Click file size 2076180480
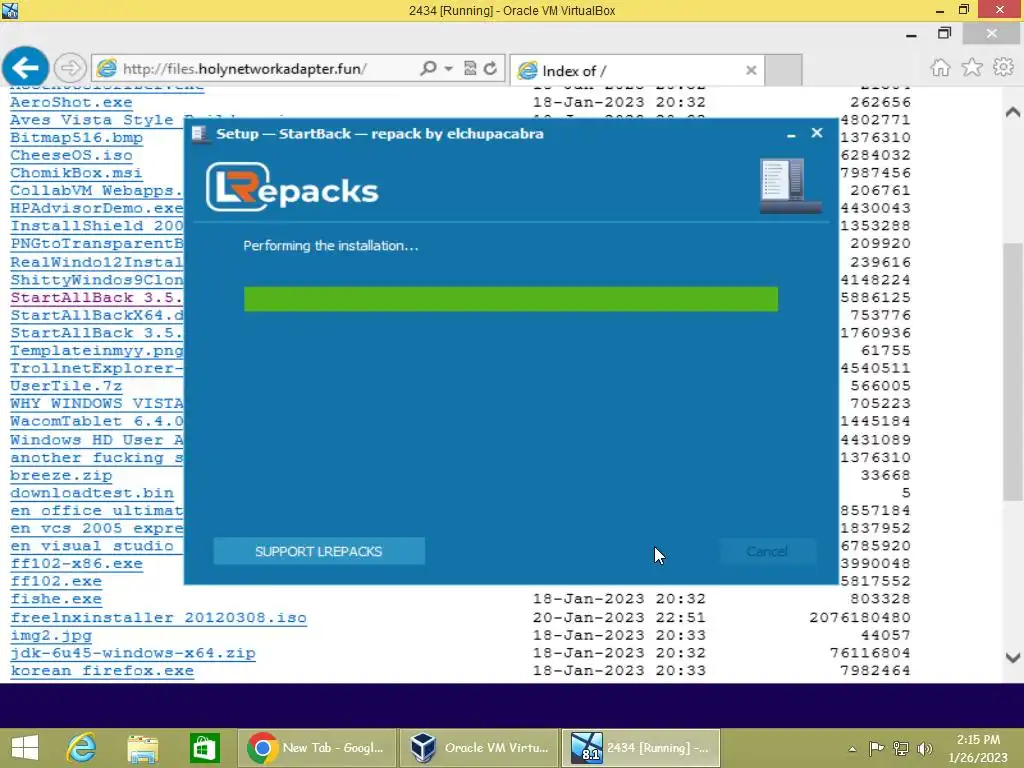 859,618
